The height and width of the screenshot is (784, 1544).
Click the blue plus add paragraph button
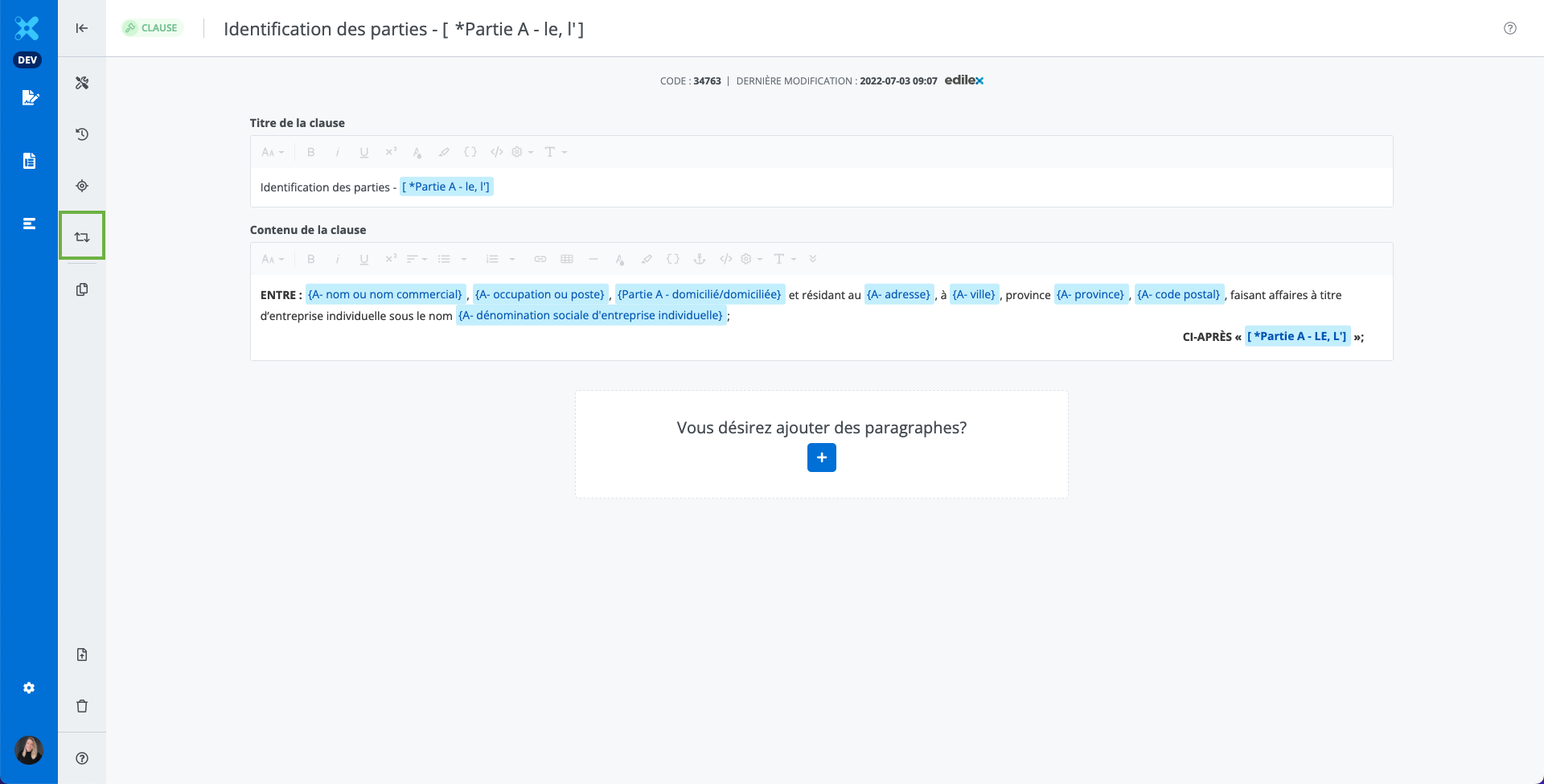point(821,458)
